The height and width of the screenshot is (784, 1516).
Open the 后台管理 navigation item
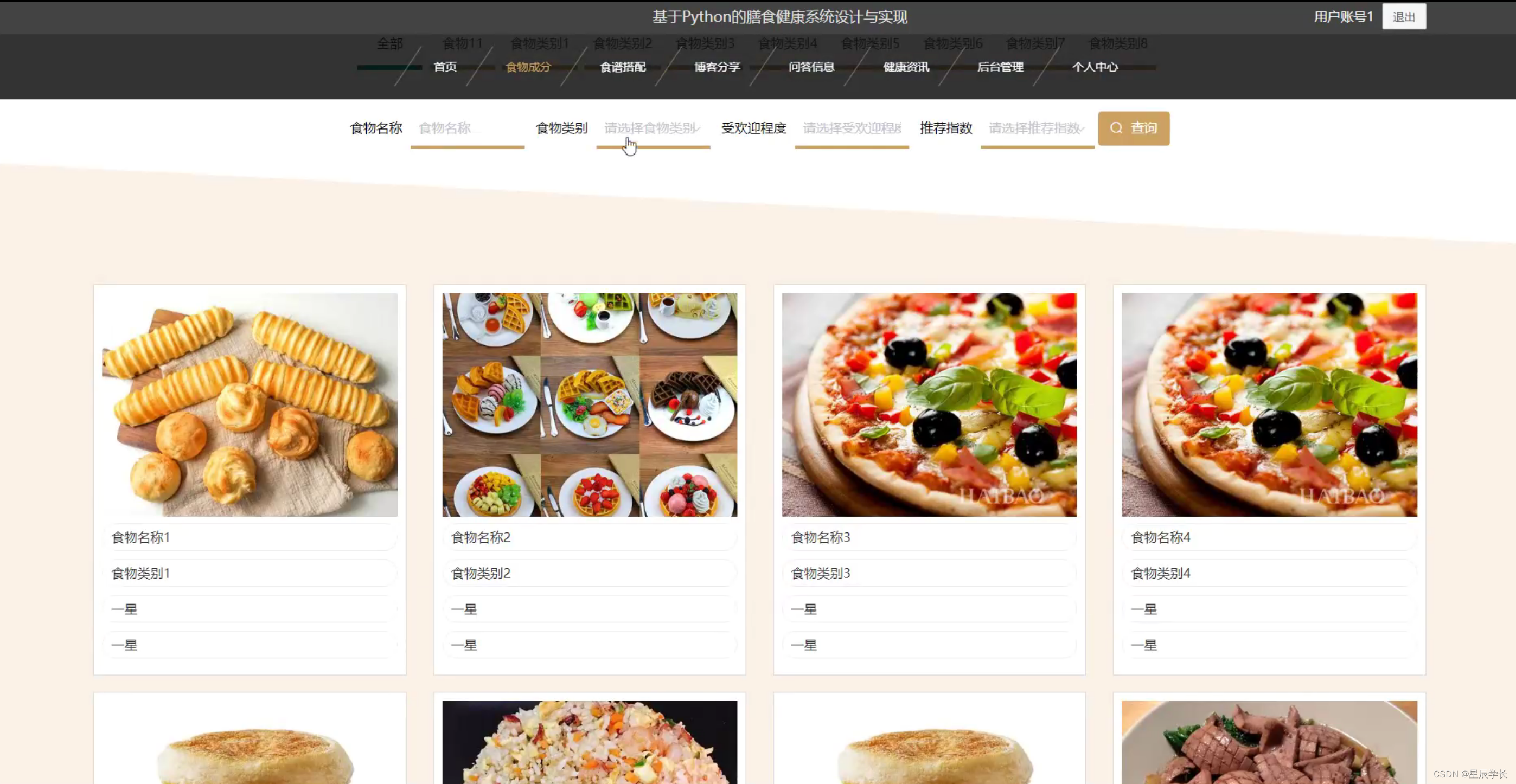[x=1001, y=67]
